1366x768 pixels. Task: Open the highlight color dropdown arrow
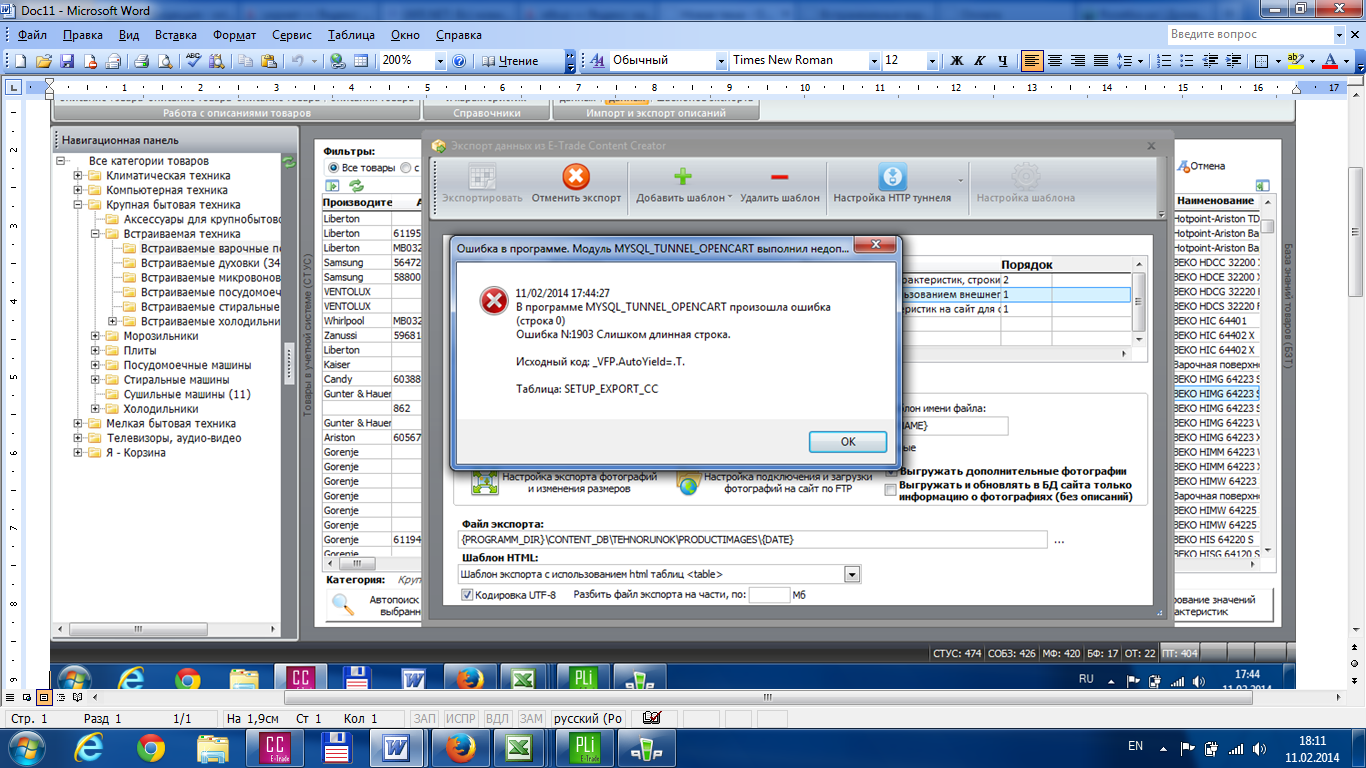pos(1311,61)
